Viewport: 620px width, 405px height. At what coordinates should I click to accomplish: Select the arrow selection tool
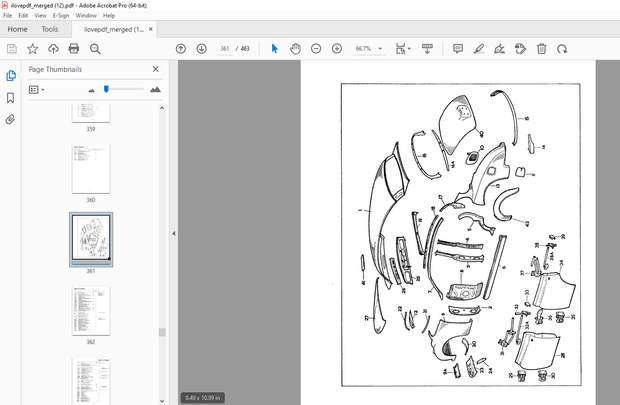coord(275,49)
